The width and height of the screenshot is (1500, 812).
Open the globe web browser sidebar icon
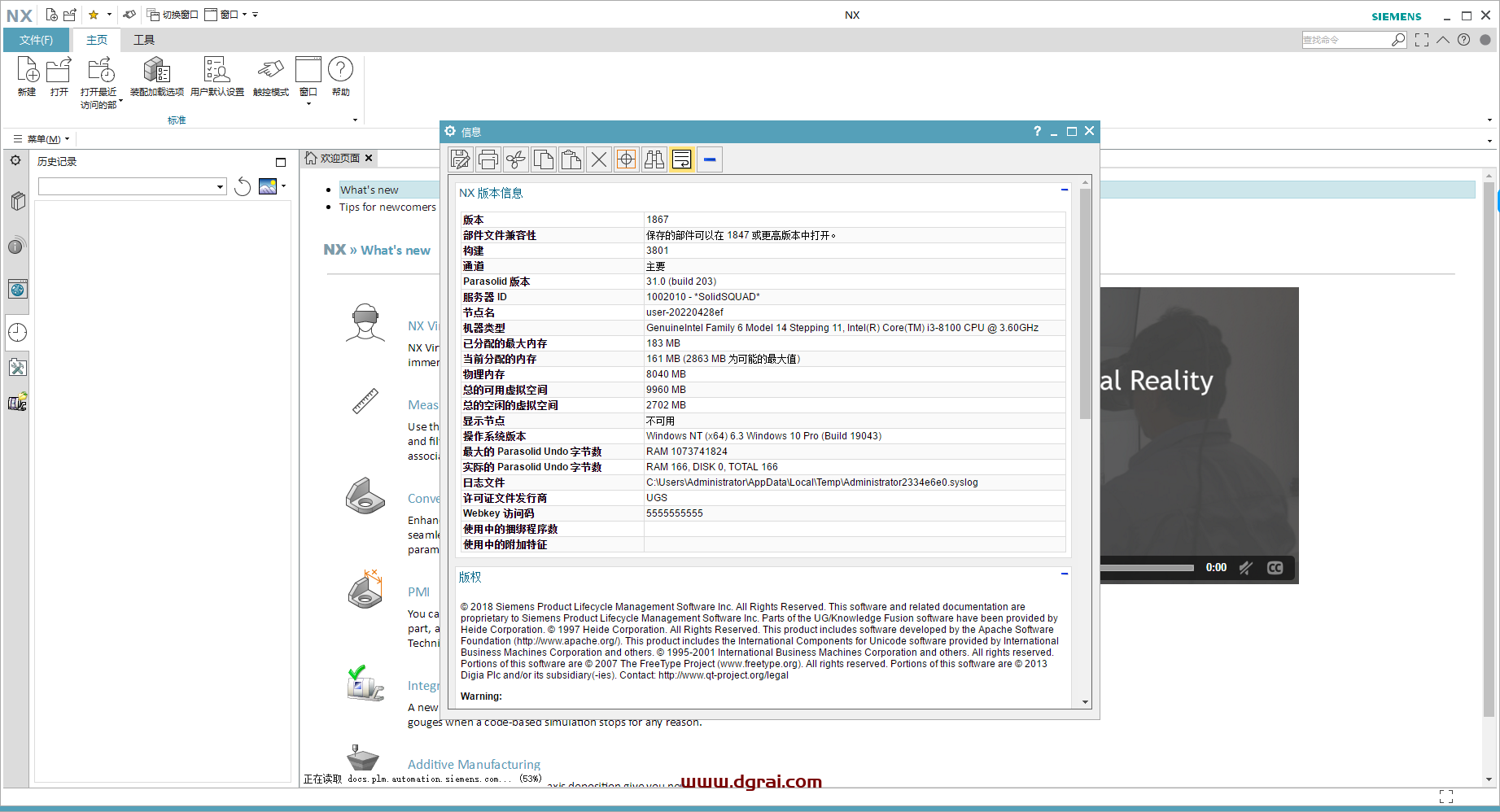[18, 289]
